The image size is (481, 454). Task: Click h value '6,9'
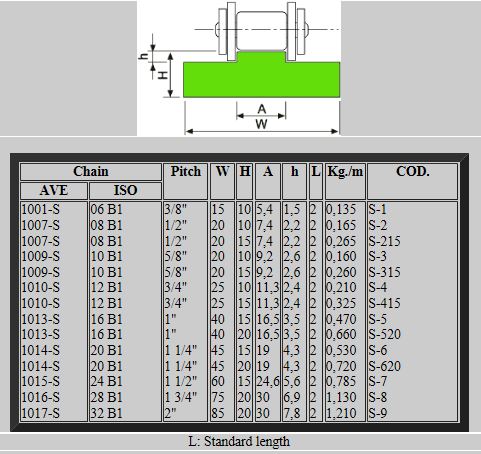pyautogui.click(x=292, y=397)
